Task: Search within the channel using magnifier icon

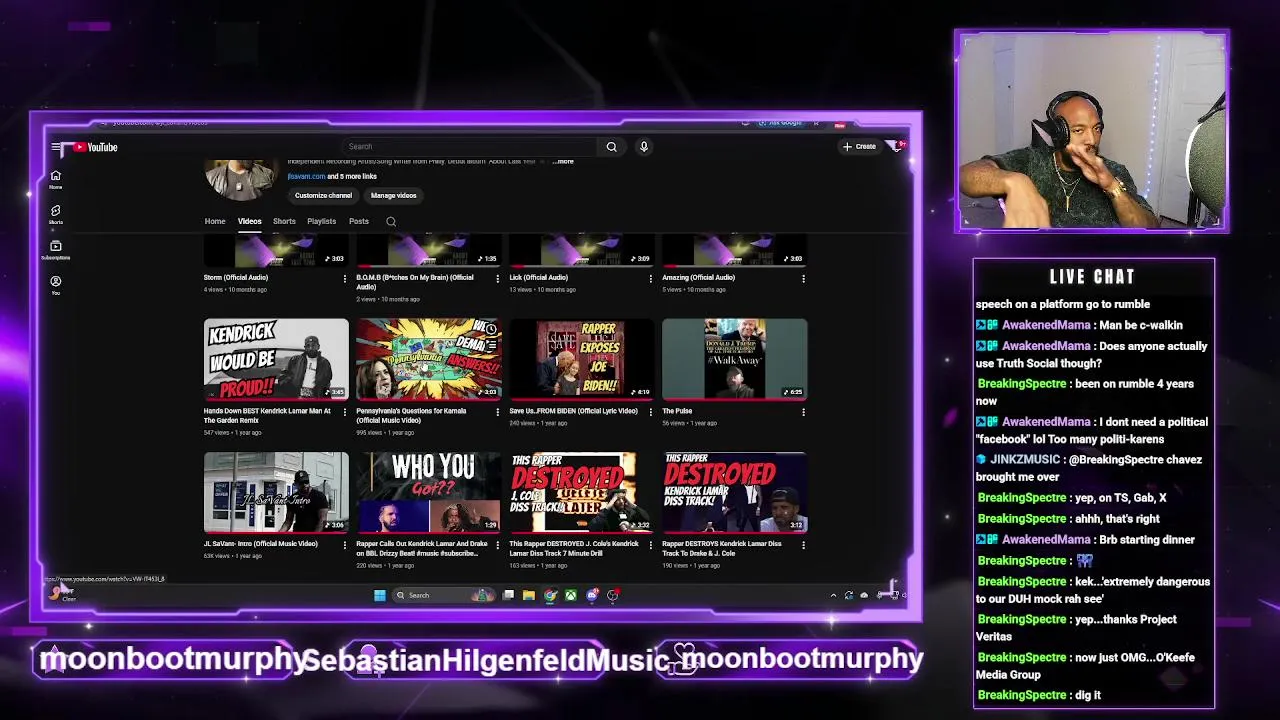Action: point(391,222)
